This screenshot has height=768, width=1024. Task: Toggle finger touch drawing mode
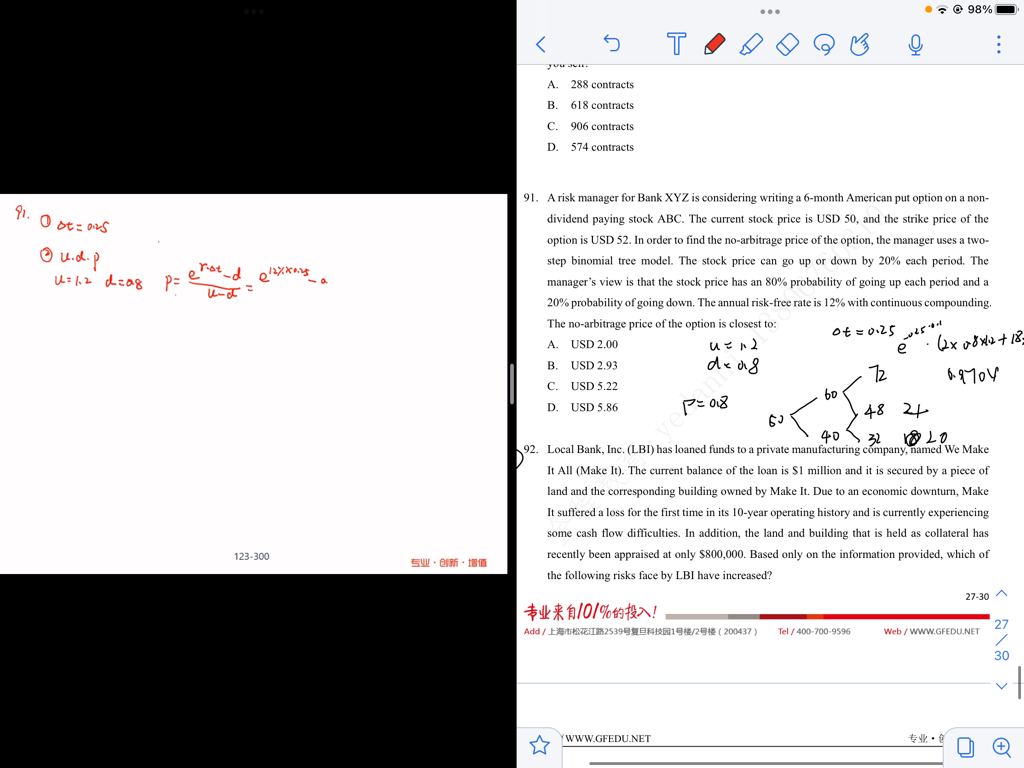(x=860, y=44)
